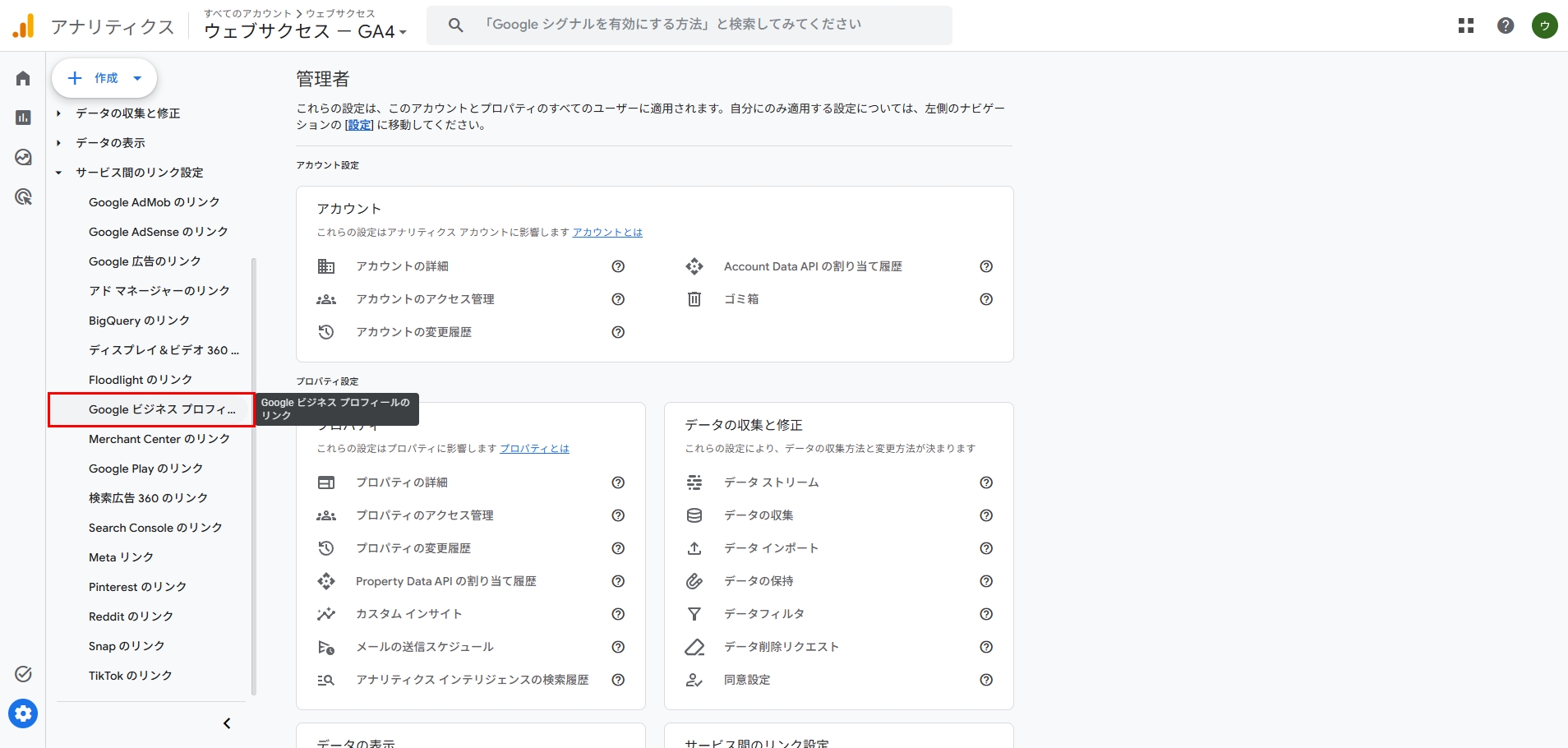Open the Explore icon in left rail
Viewport: 1568px width, 748px height.
pos(23,157)
